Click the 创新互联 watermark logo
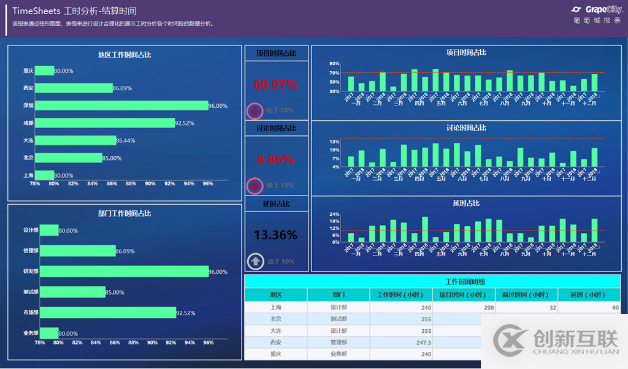This screenshot has width=628, height=369. pyautogui.click(x=556, y=341)
